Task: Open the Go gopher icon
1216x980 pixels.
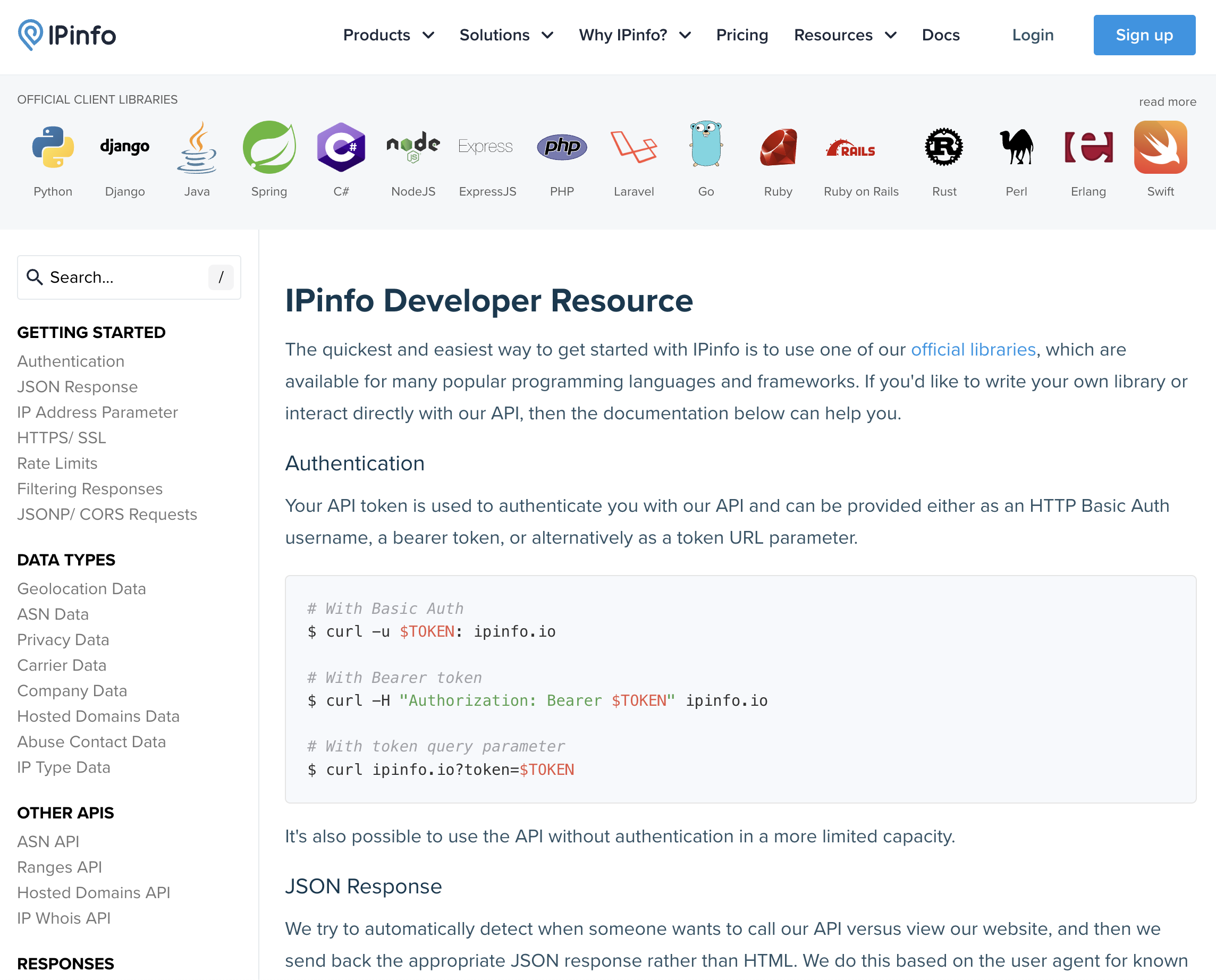Action: 706,145
